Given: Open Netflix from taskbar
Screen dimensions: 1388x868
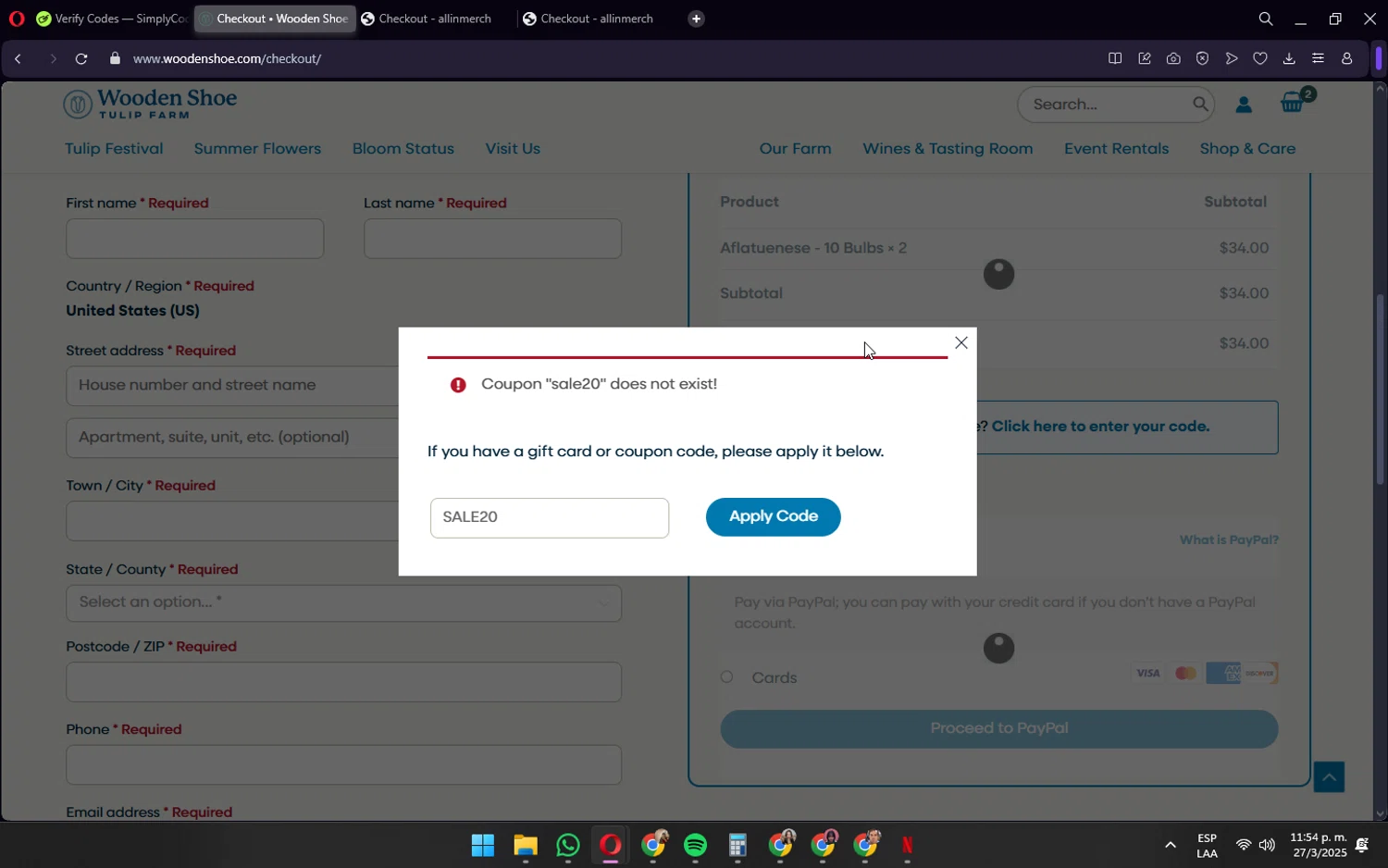Looking at the screenshot, I should click(x=908, y=846).
